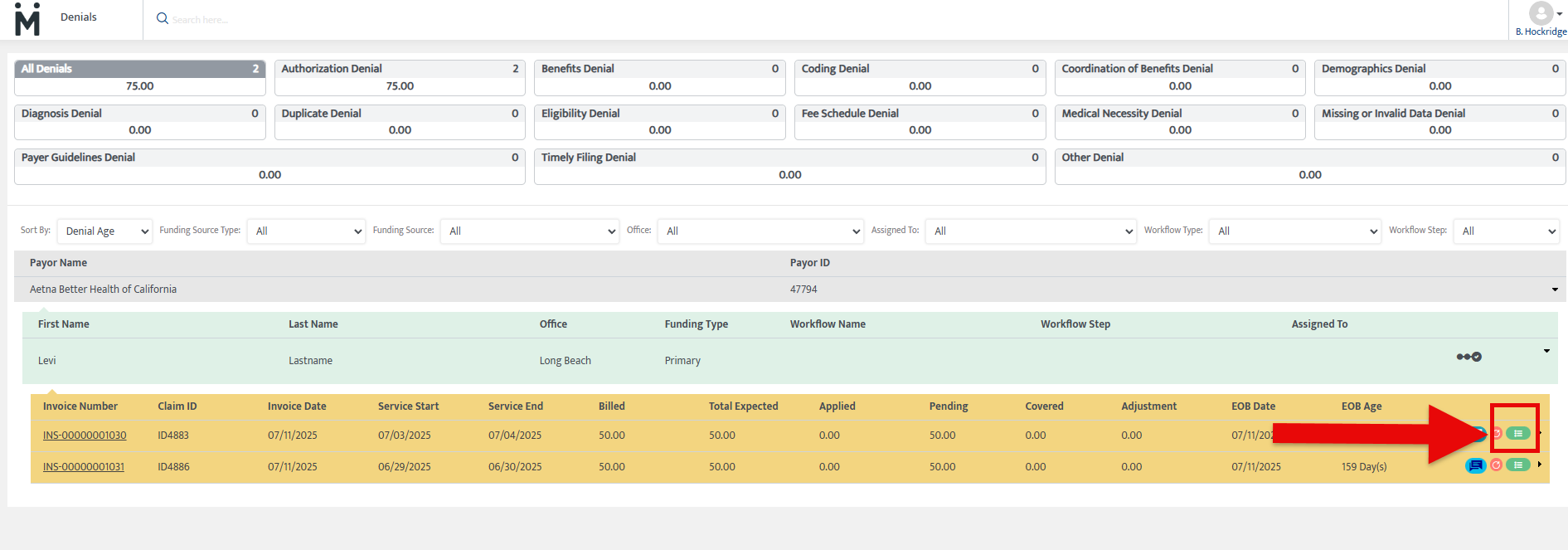The image size is (1568, 550).
Task: Click the magnifier search icon in header
Action: 163,18
